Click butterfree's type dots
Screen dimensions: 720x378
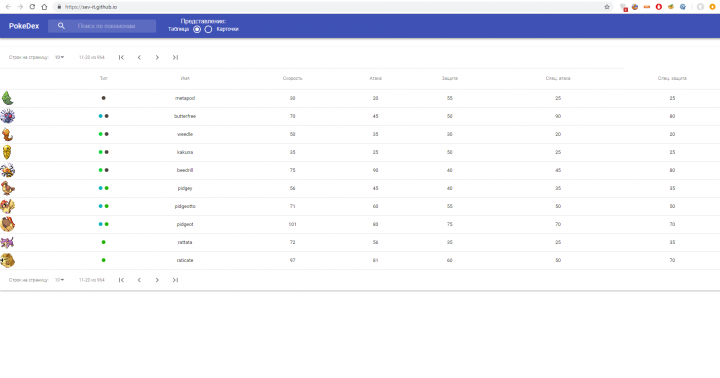click(x=103, y=116)
